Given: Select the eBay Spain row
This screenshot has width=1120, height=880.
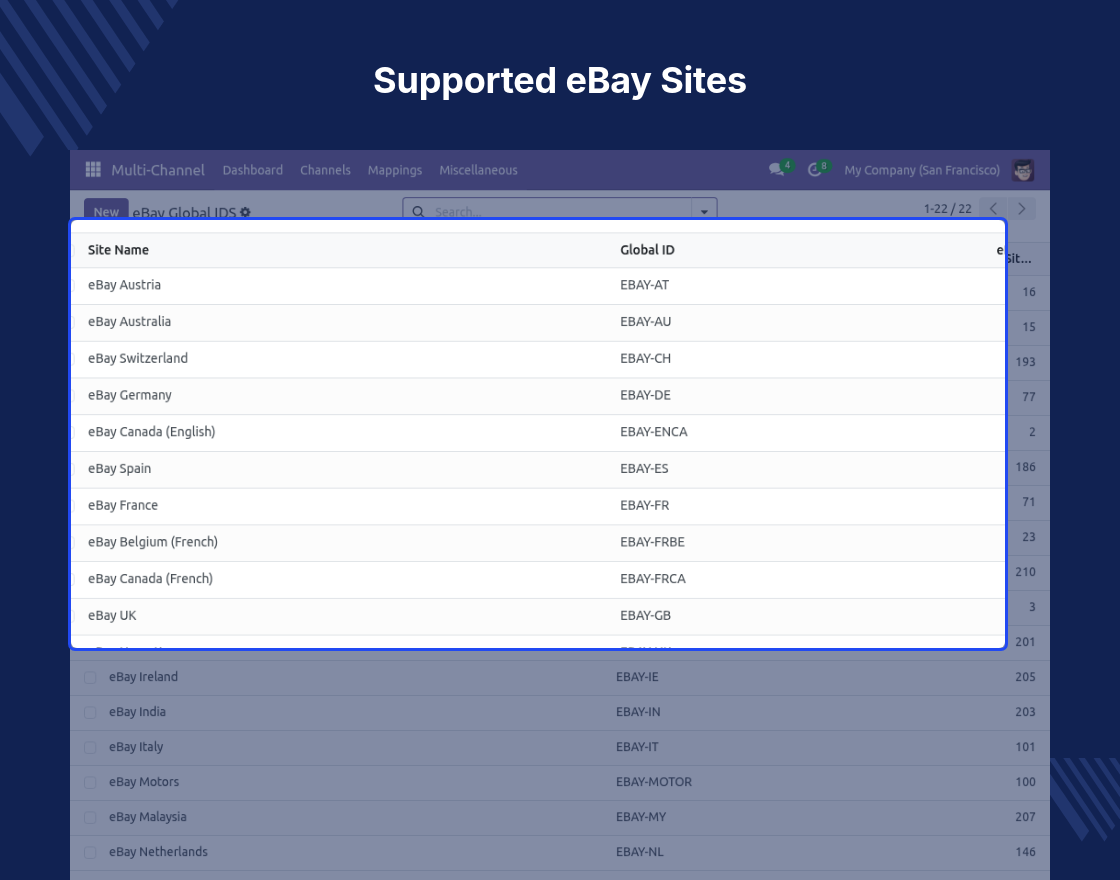Looking at the screenshot, I should tap(538, 469).
